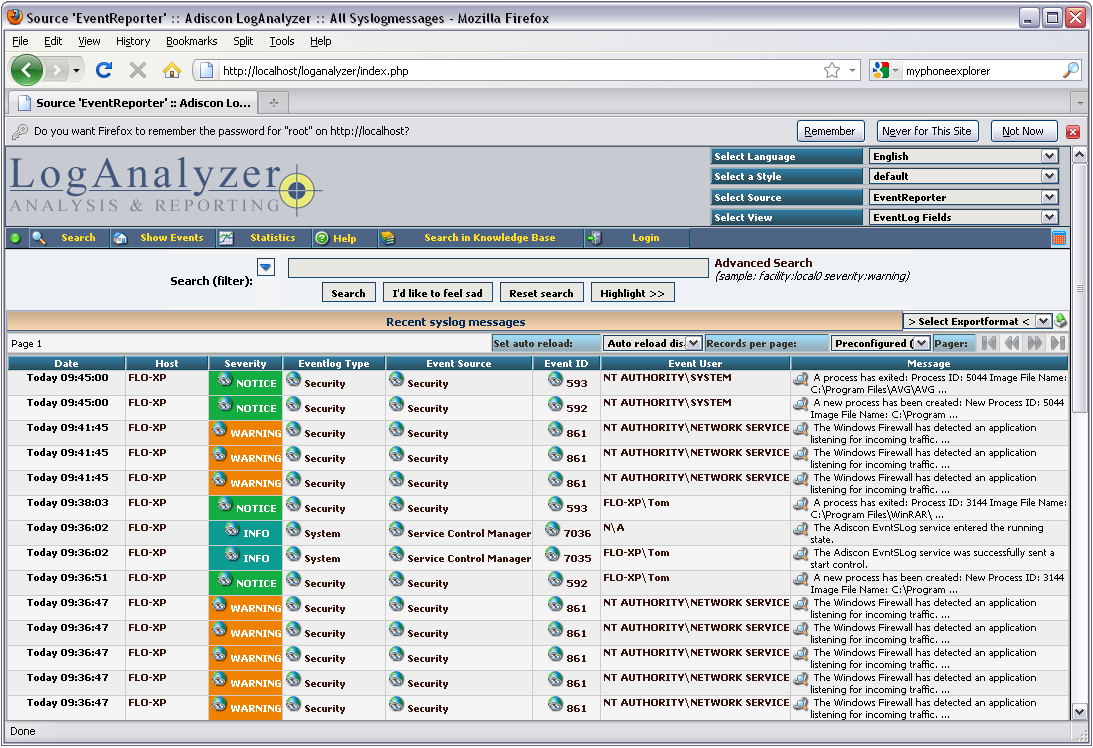Open the back/forward history dropdown arrow
This screenshot has width=1093, height=748.
[x=77, y=70]
